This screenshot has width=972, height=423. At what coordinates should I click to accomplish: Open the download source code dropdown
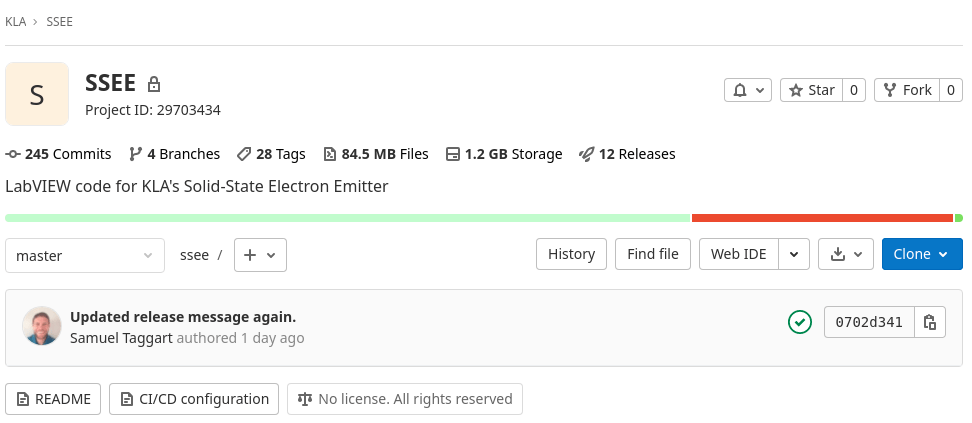(846, 254)
